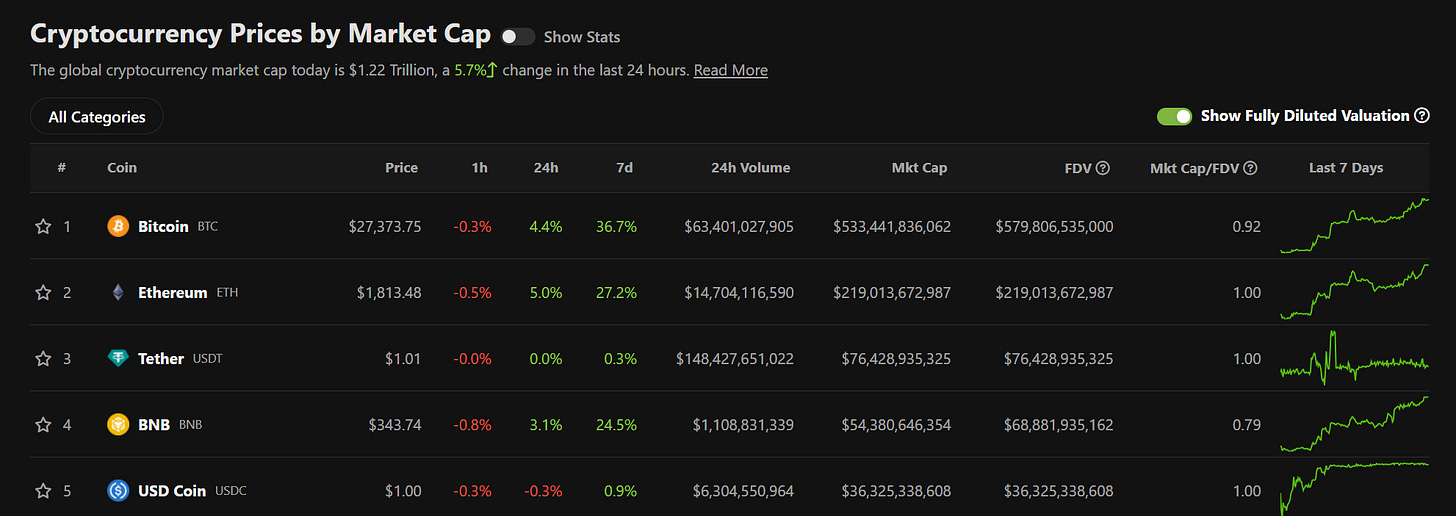Favorite Ethereum with its star icon
This screenshot has width=1456, height=516.
tap(43, 293)
